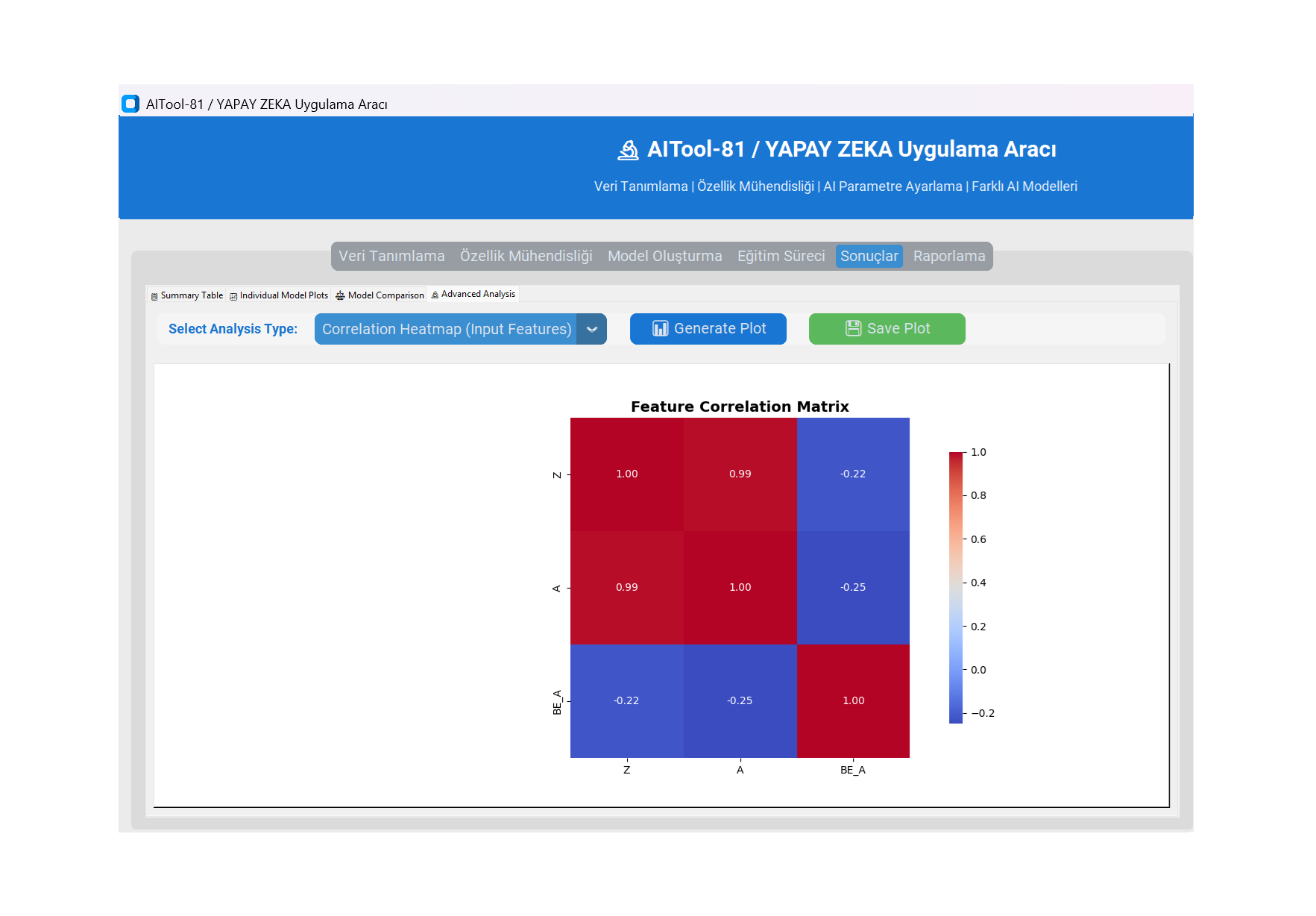Open the Raporlama tab
1316x916 pixels.
tap(949, 256)
